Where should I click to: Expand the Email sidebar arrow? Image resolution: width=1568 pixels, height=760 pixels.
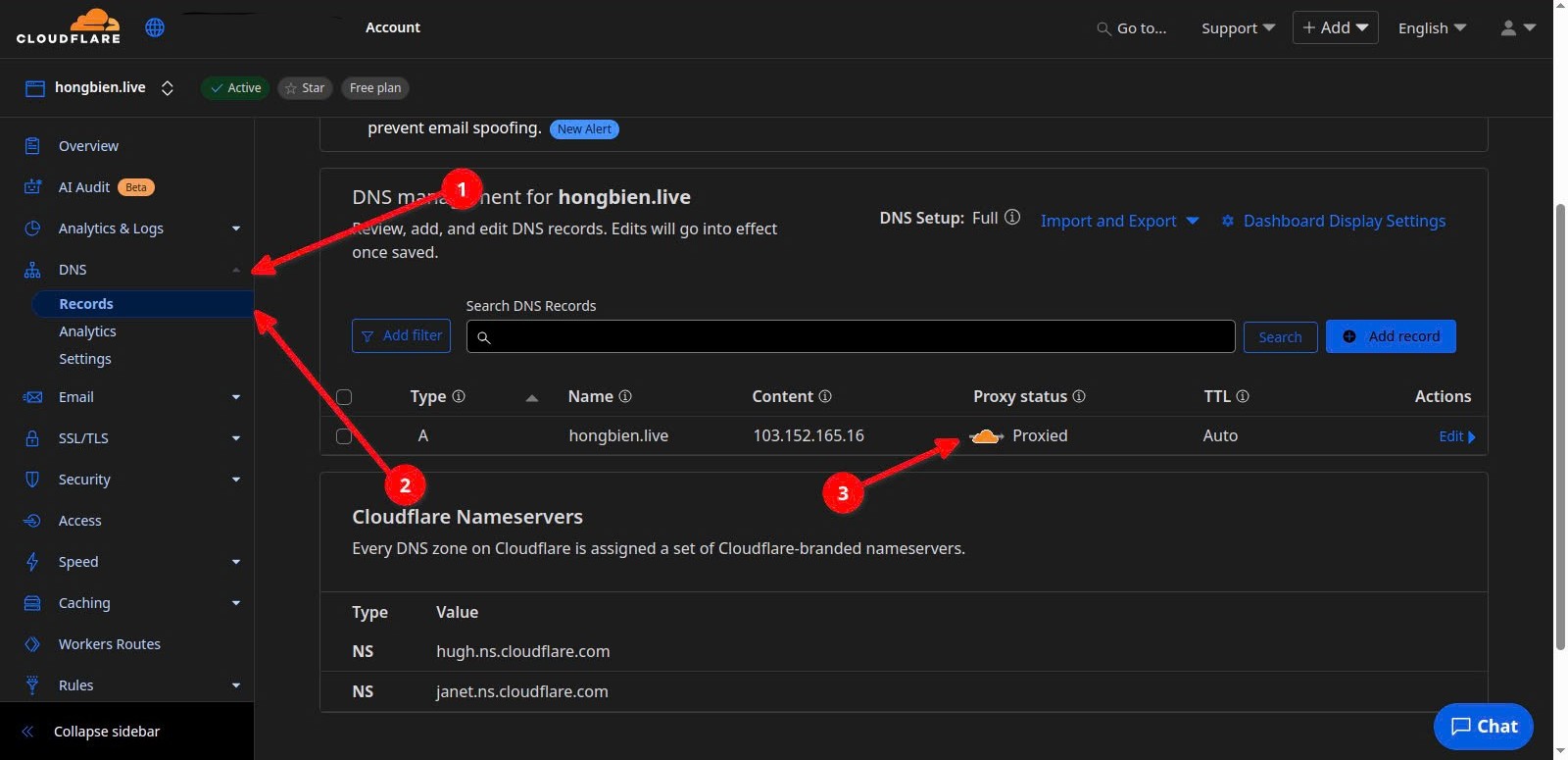[236, 397]
